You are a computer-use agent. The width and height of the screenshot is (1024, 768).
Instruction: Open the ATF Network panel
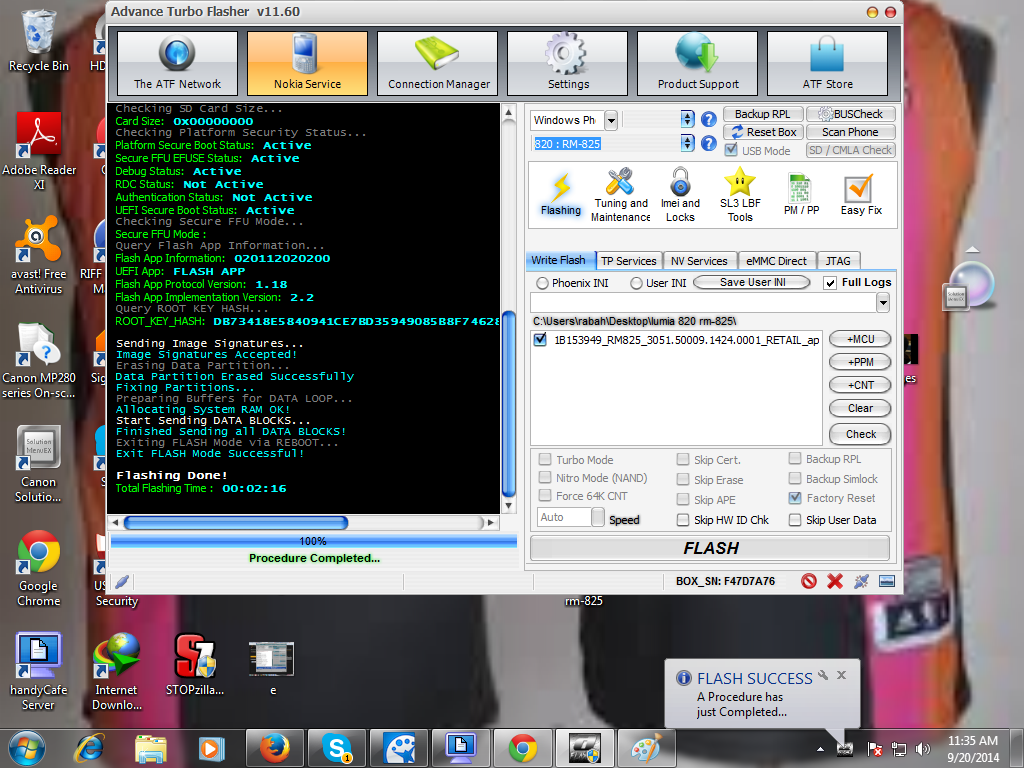(x=178, y=63)
